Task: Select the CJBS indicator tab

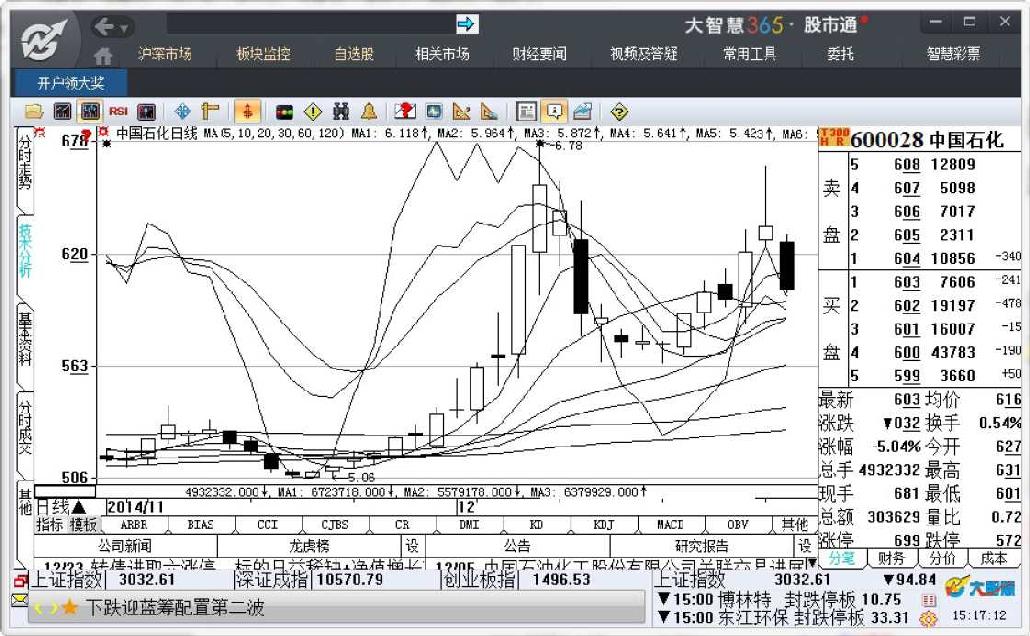Action: coord(334,524)
